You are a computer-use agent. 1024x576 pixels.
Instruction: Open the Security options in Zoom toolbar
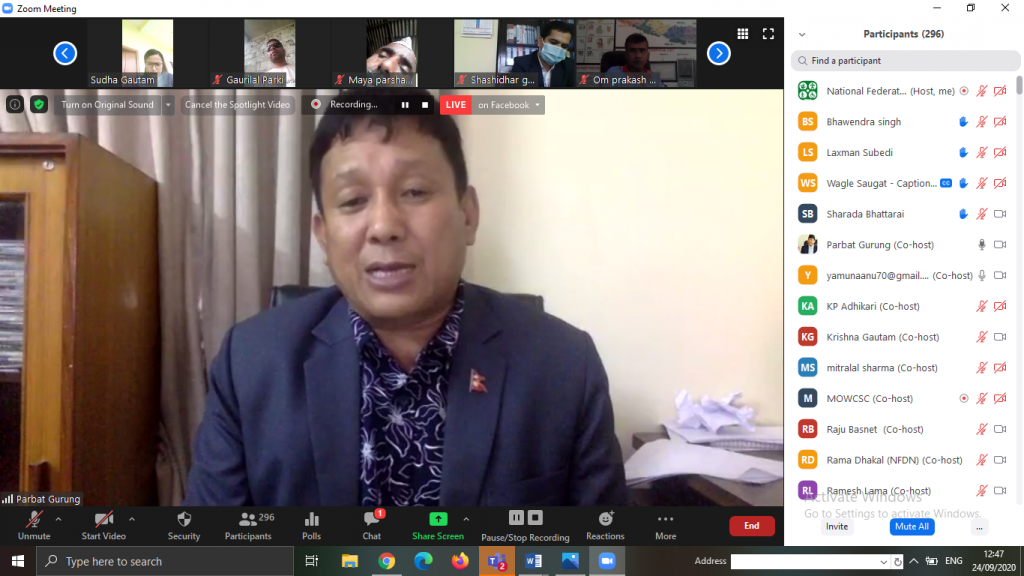pos(184,525)
